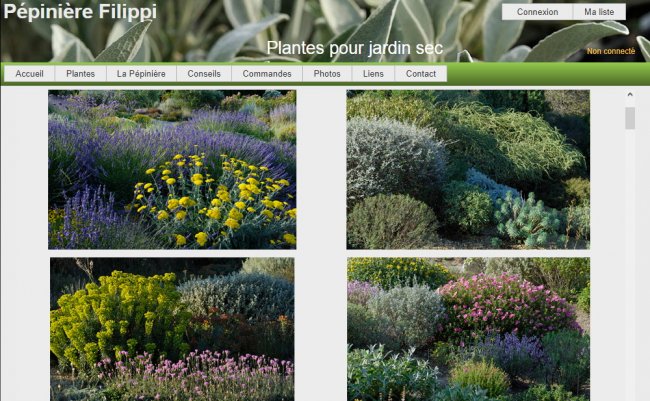Open the lavender and yellow flowers photo
The width and height of the screenshot is (650, 401).
(172, 169)
